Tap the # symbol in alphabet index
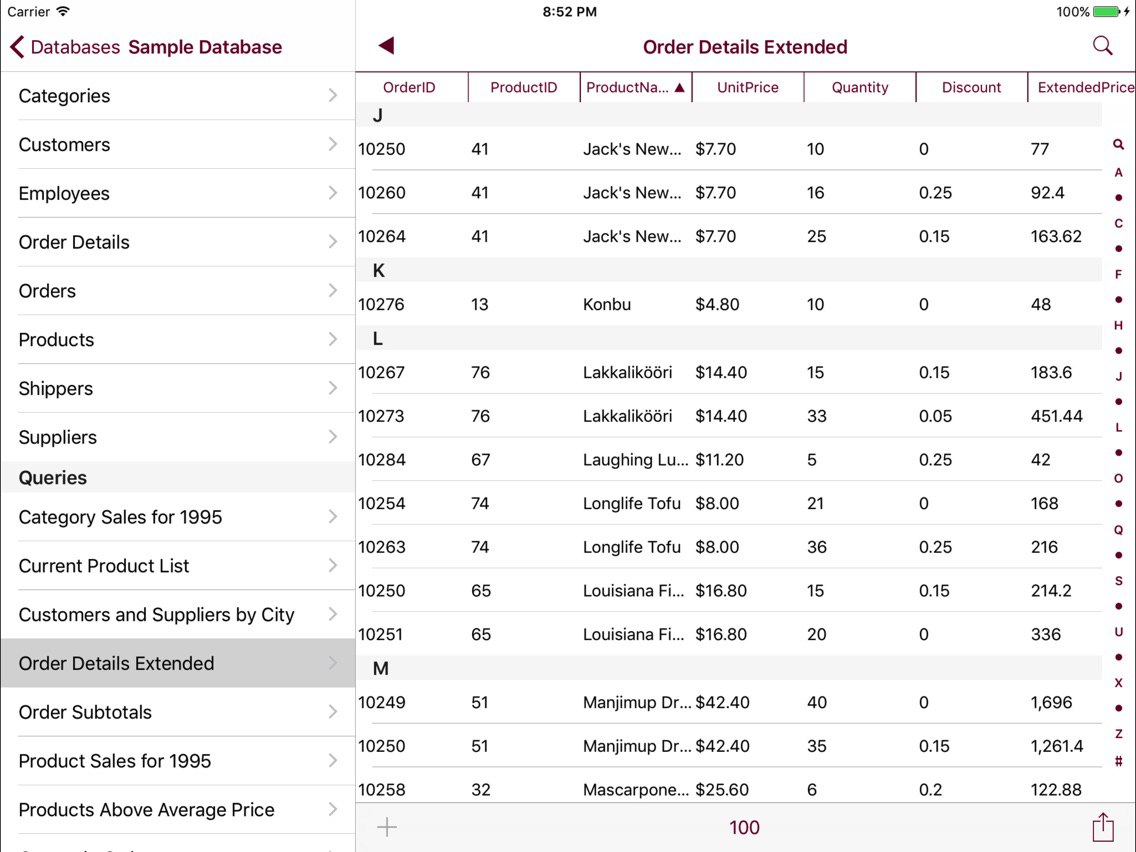Image resolution: width=1136 pixels, height=852 pixels. pos(1119,761)
